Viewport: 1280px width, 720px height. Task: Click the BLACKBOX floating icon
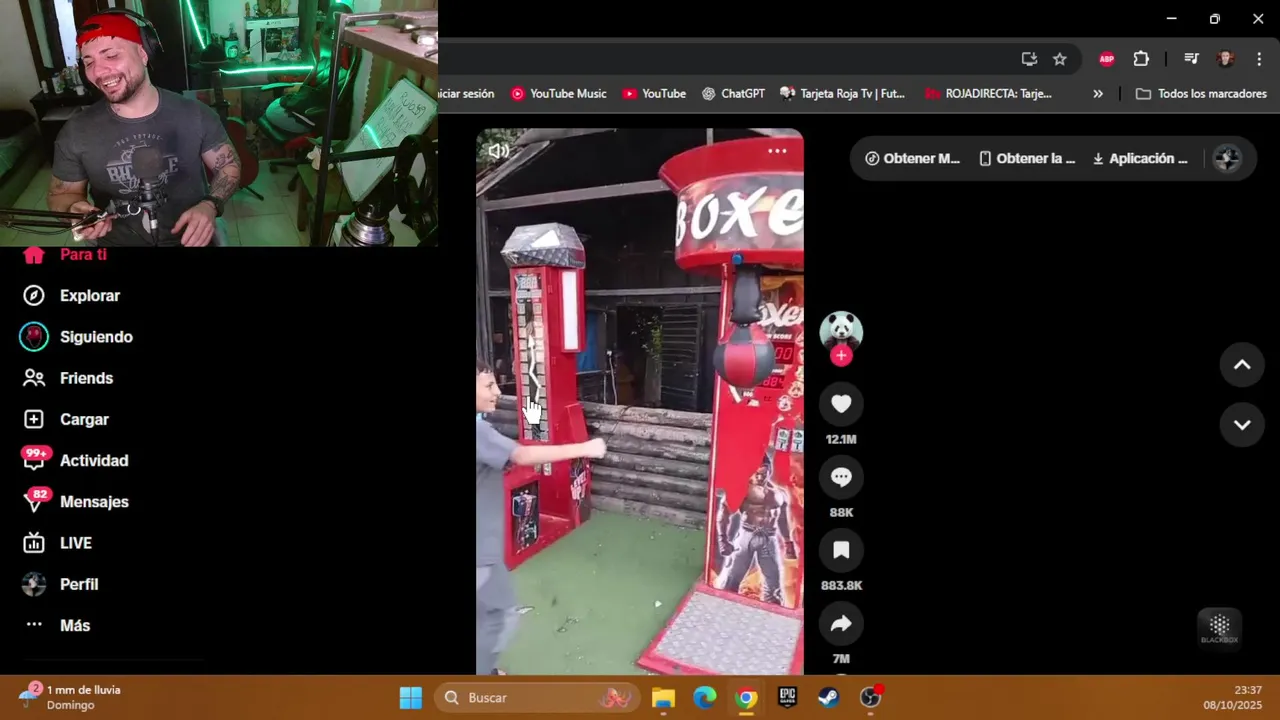tap(1219, 628)
